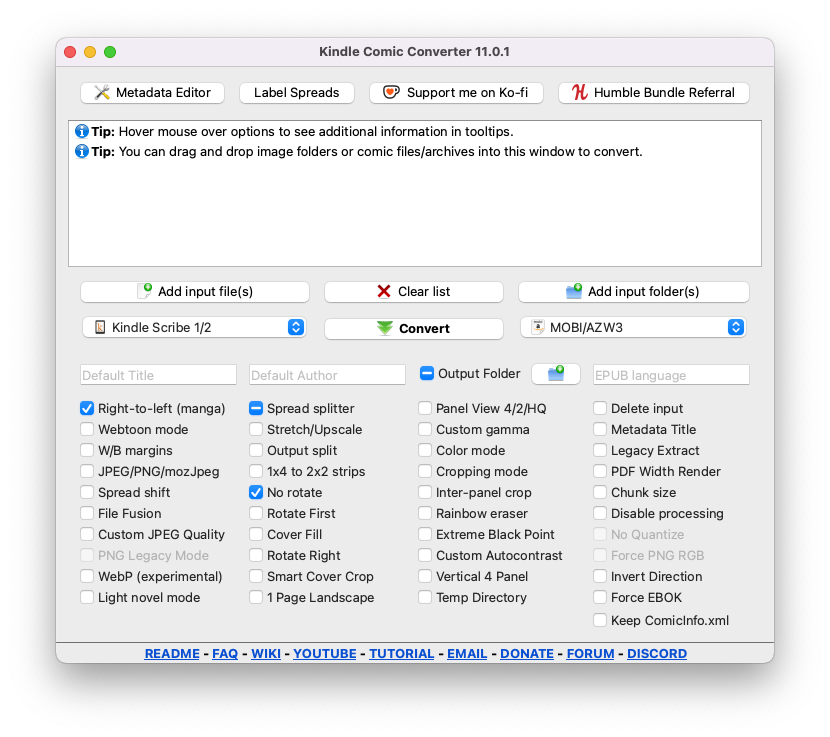Open the FAQ link
Image resolution: width=830 pixels, height=737 pixels.
click(x=225, y=654)
